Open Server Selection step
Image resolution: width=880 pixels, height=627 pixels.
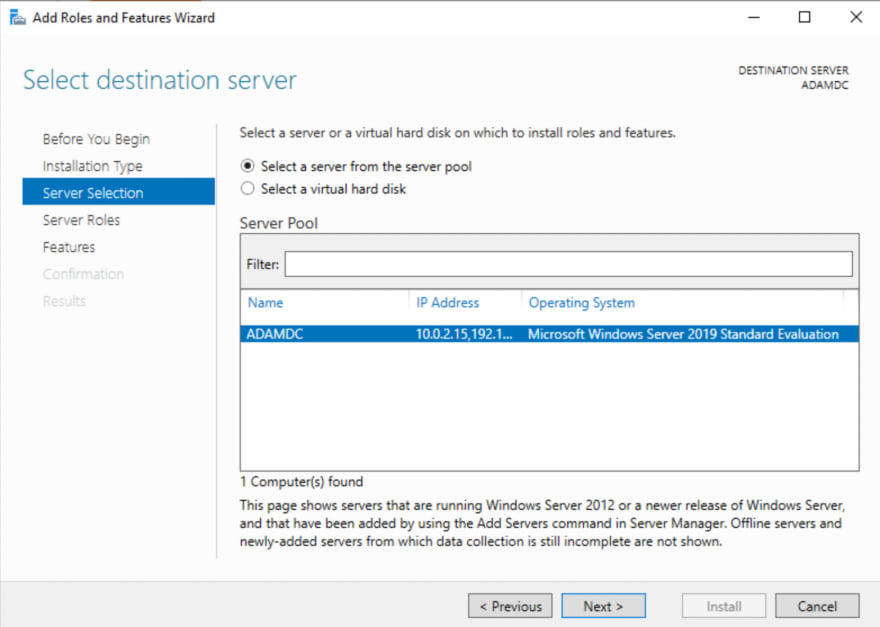click(x=118, y=192)
